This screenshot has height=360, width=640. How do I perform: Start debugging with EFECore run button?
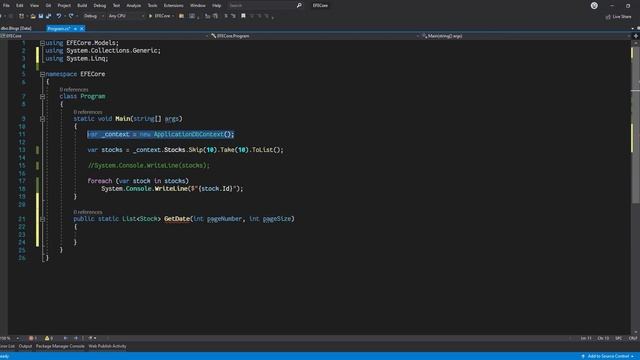tap(161, 16)
